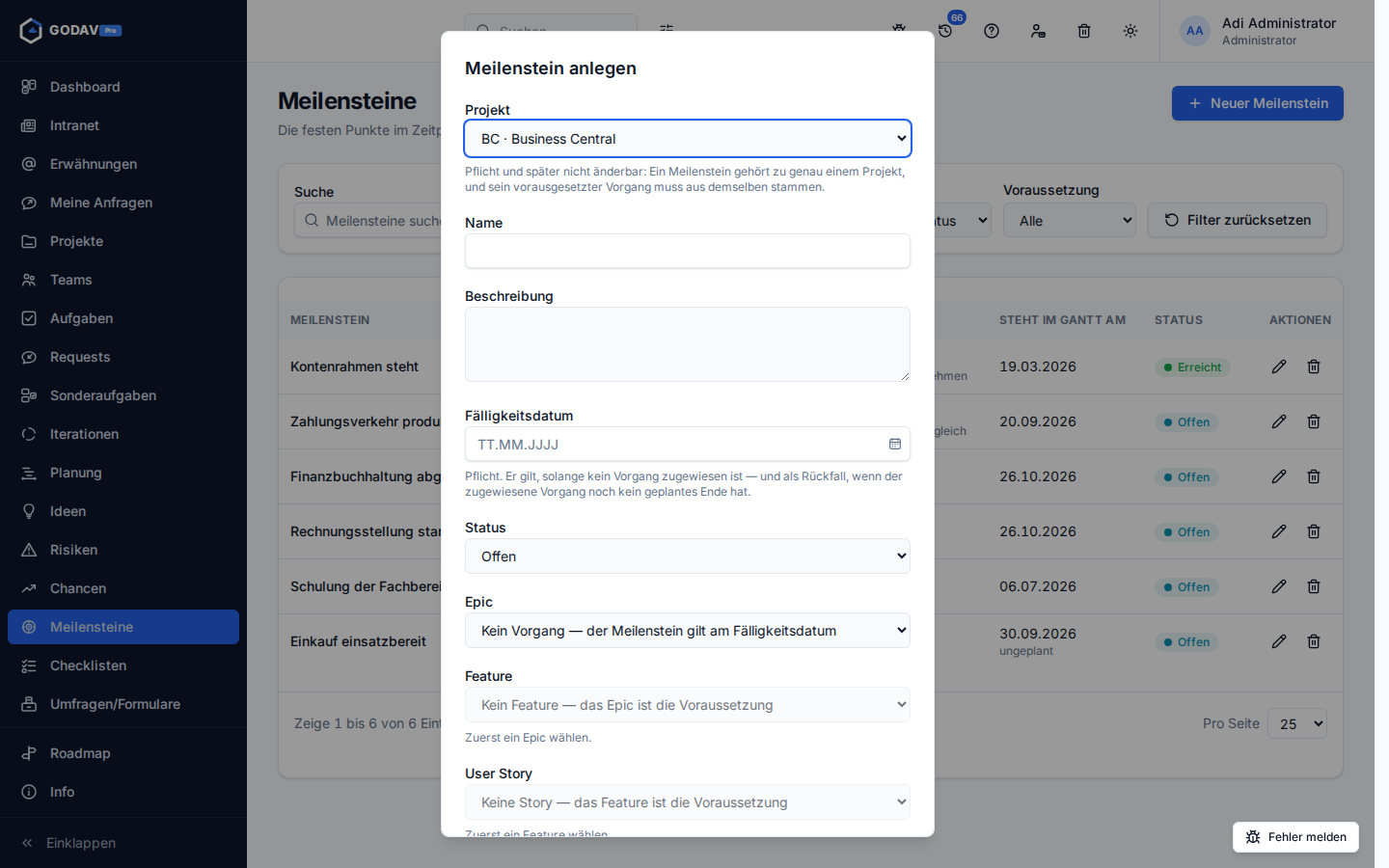Viewport: 1389px width, 868px height.
Task: Open the Voraussetzung filter dropdown showing Alle
Action: click(1070, 221)
